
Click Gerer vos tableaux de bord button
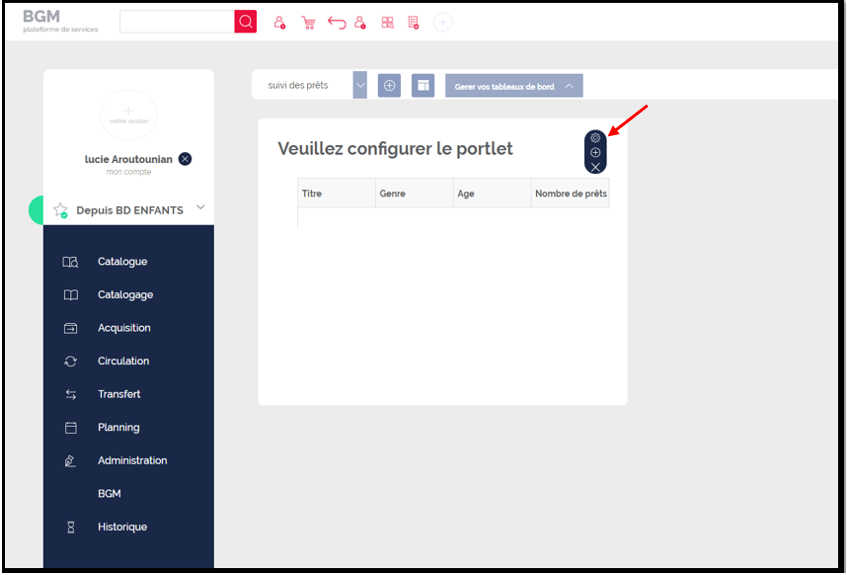click(x=514, y=86)
